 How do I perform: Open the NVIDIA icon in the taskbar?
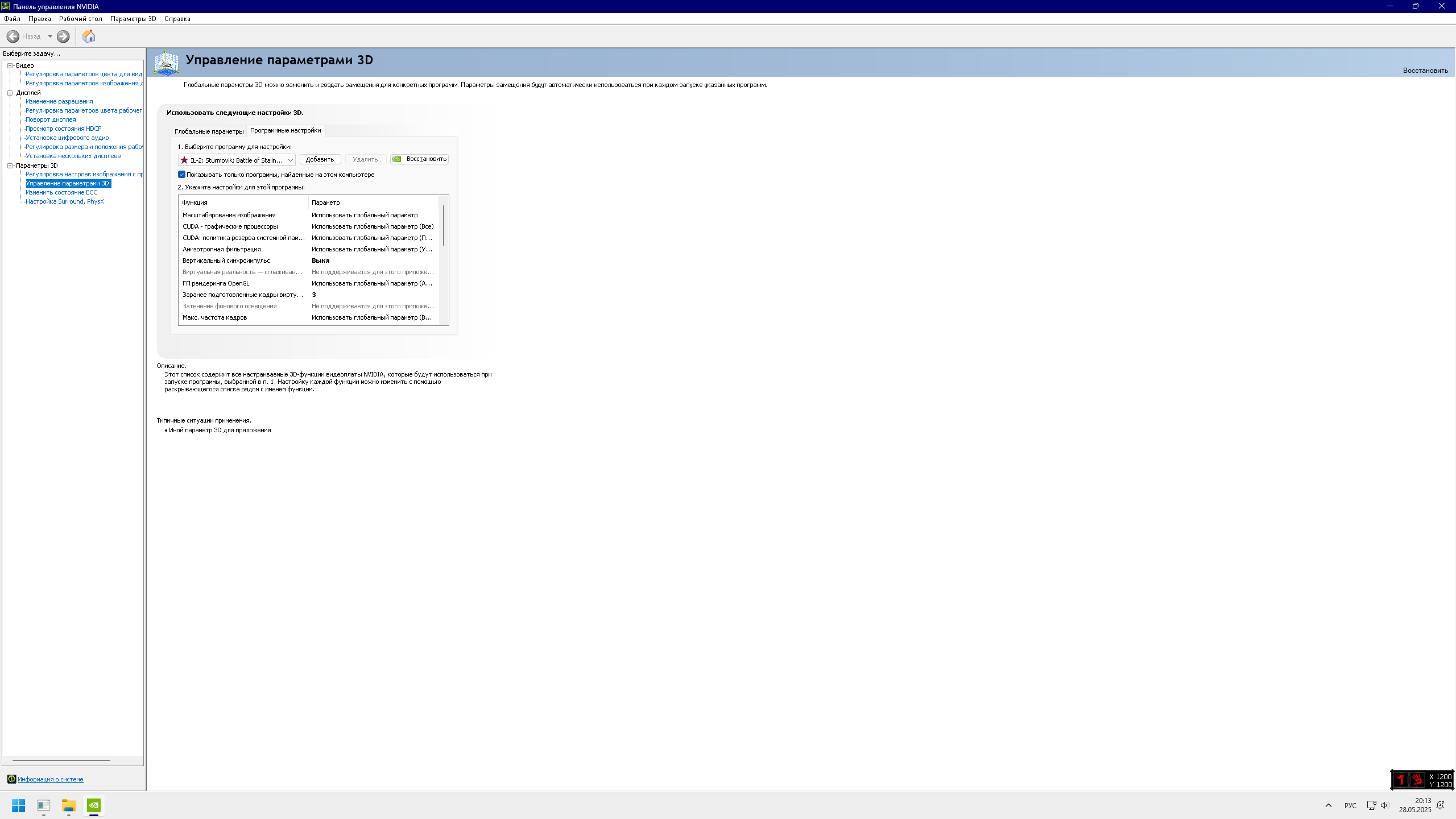(94, 805)
